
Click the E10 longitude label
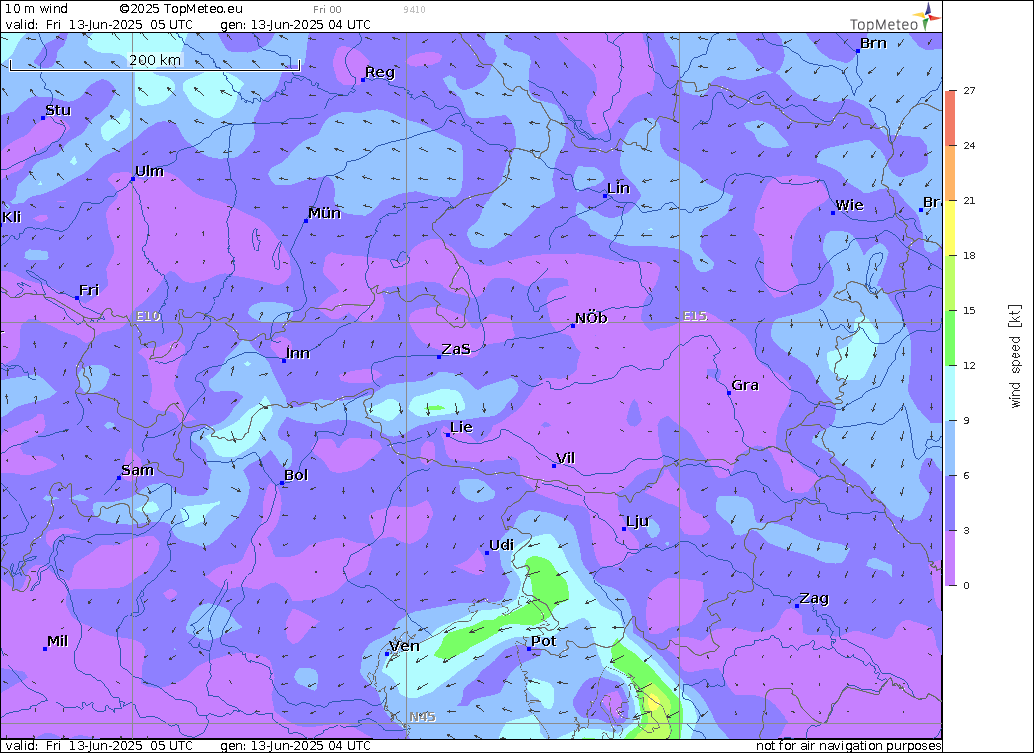(148, 316)
